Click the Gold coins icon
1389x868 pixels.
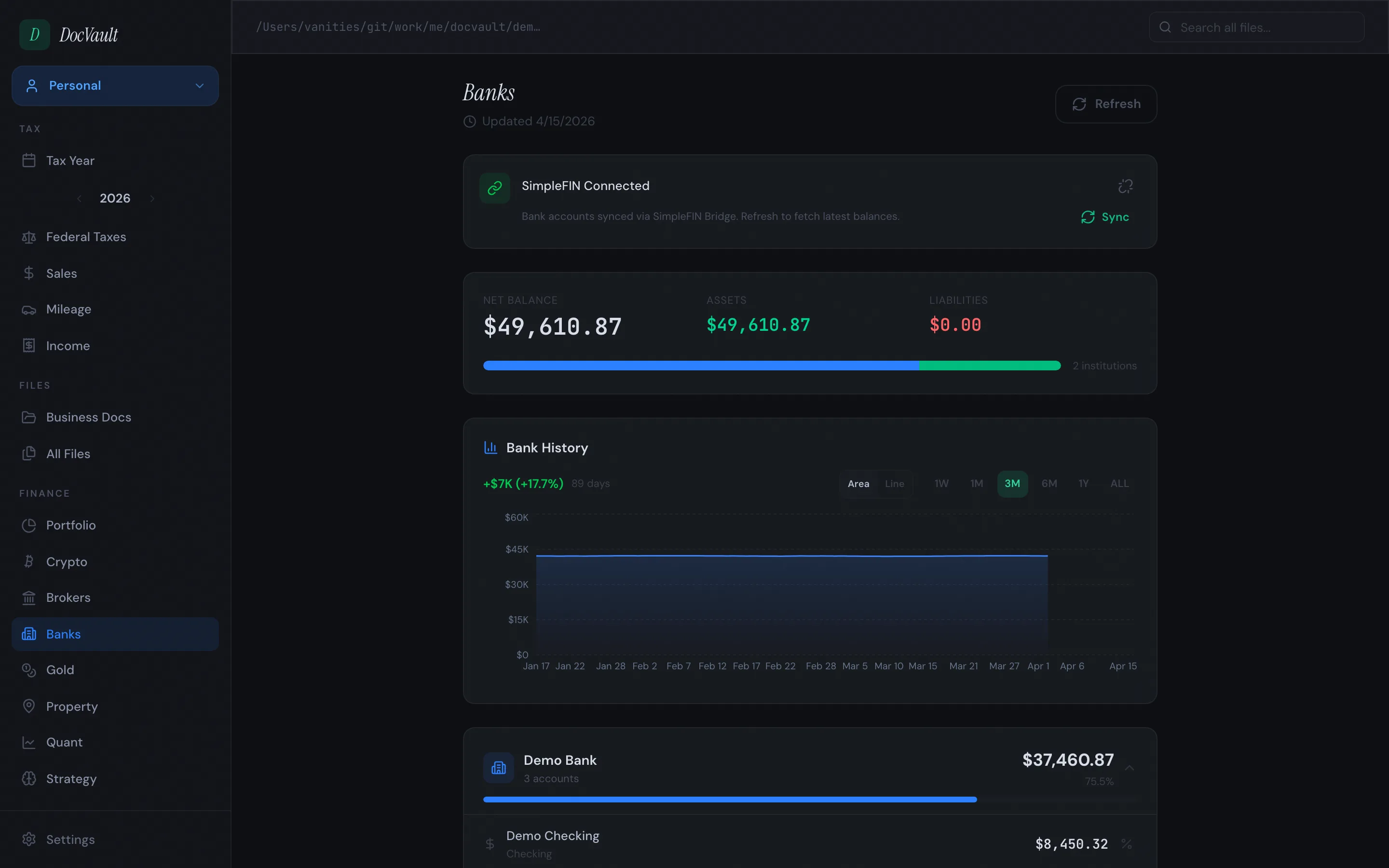pos(29,670)
